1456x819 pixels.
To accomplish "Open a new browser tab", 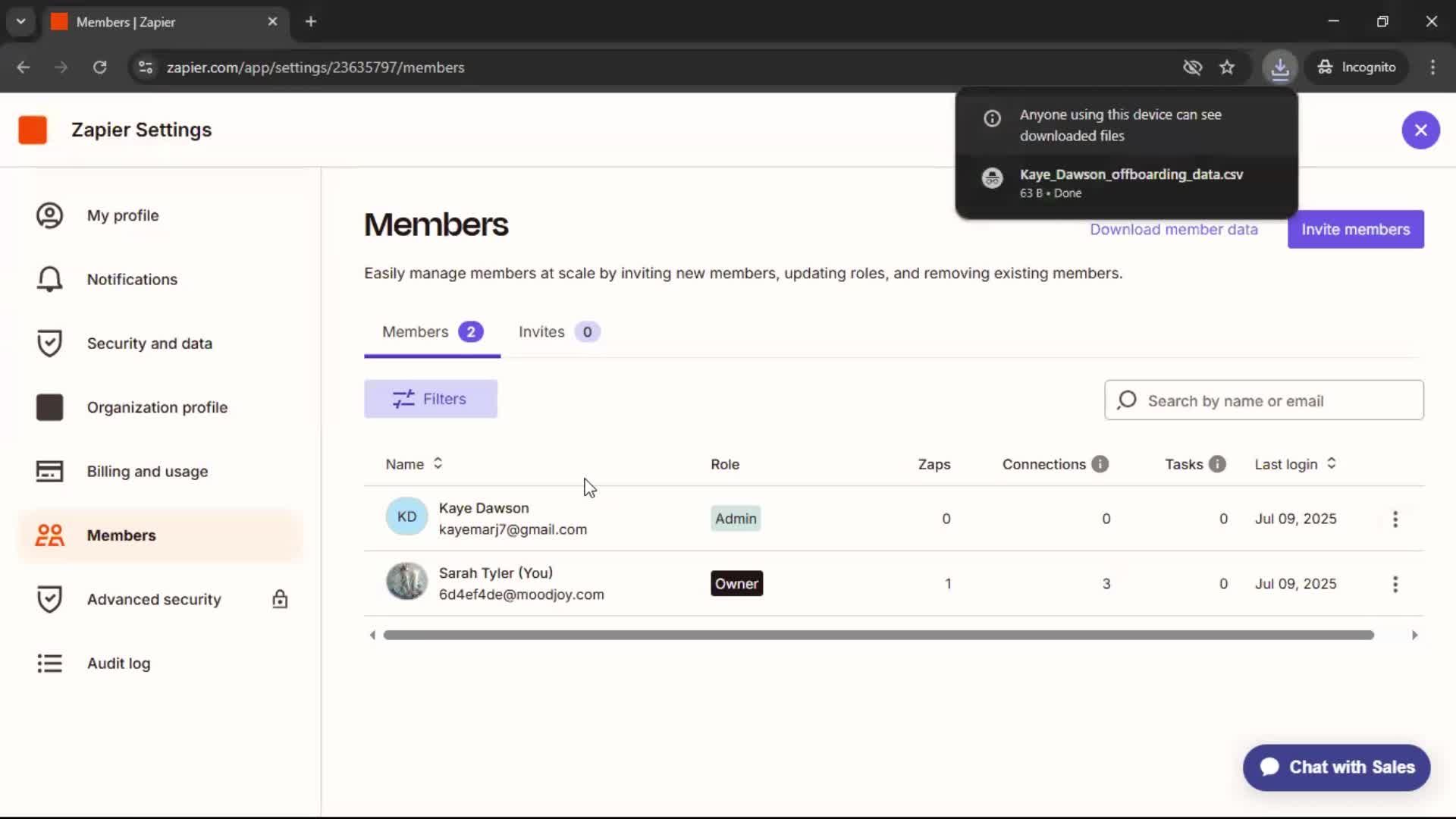I will pos(310,21).
